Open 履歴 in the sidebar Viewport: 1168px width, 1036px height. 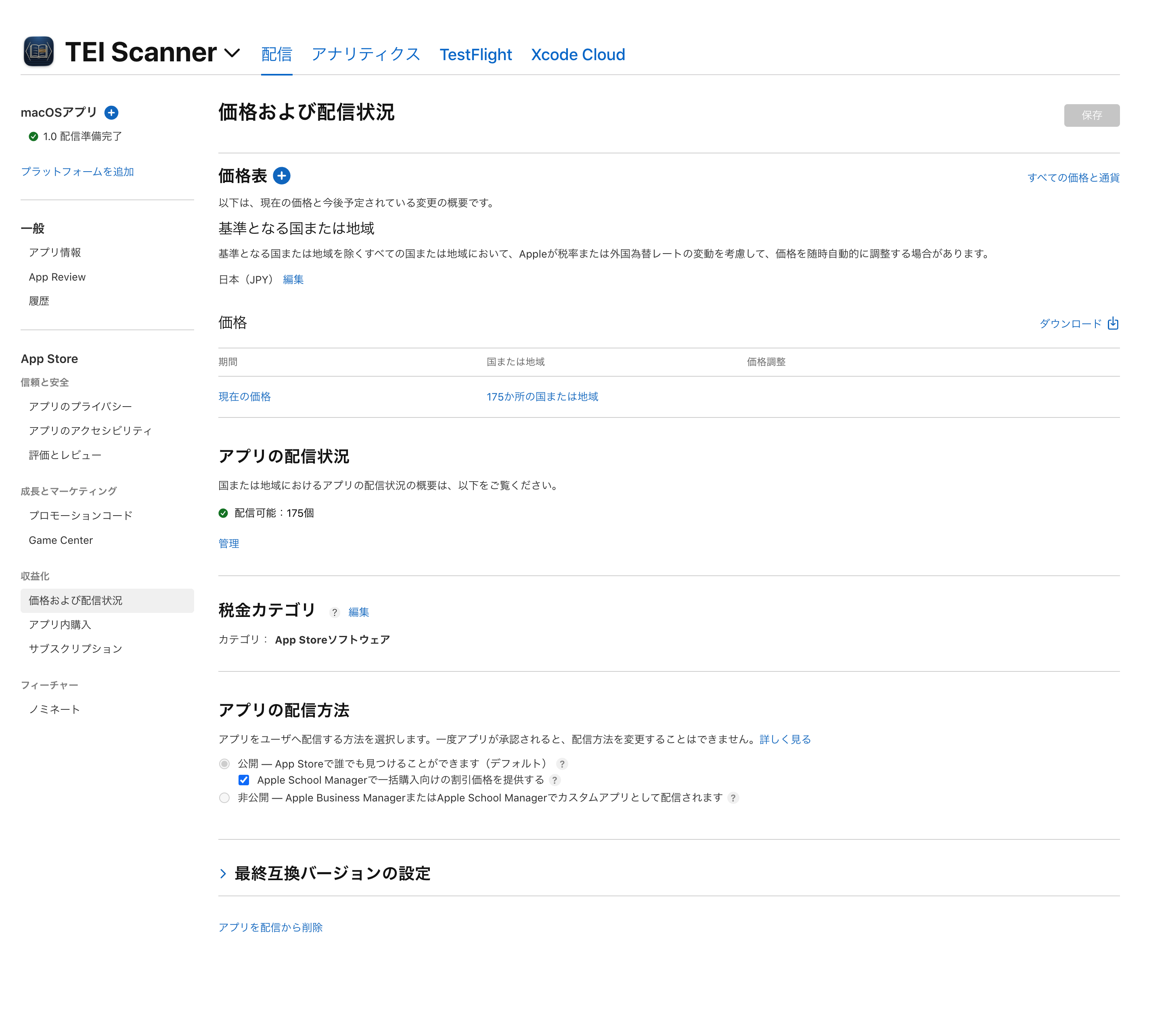[39, 301]
